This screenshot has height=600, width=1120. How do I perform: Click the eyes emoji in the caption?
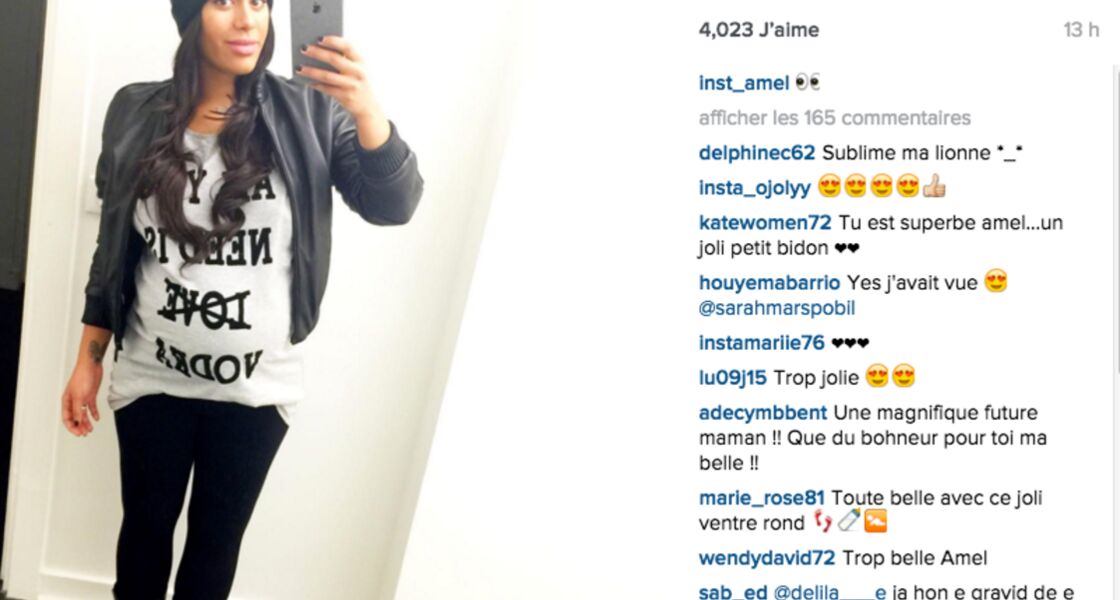click(x=808, y=82)
